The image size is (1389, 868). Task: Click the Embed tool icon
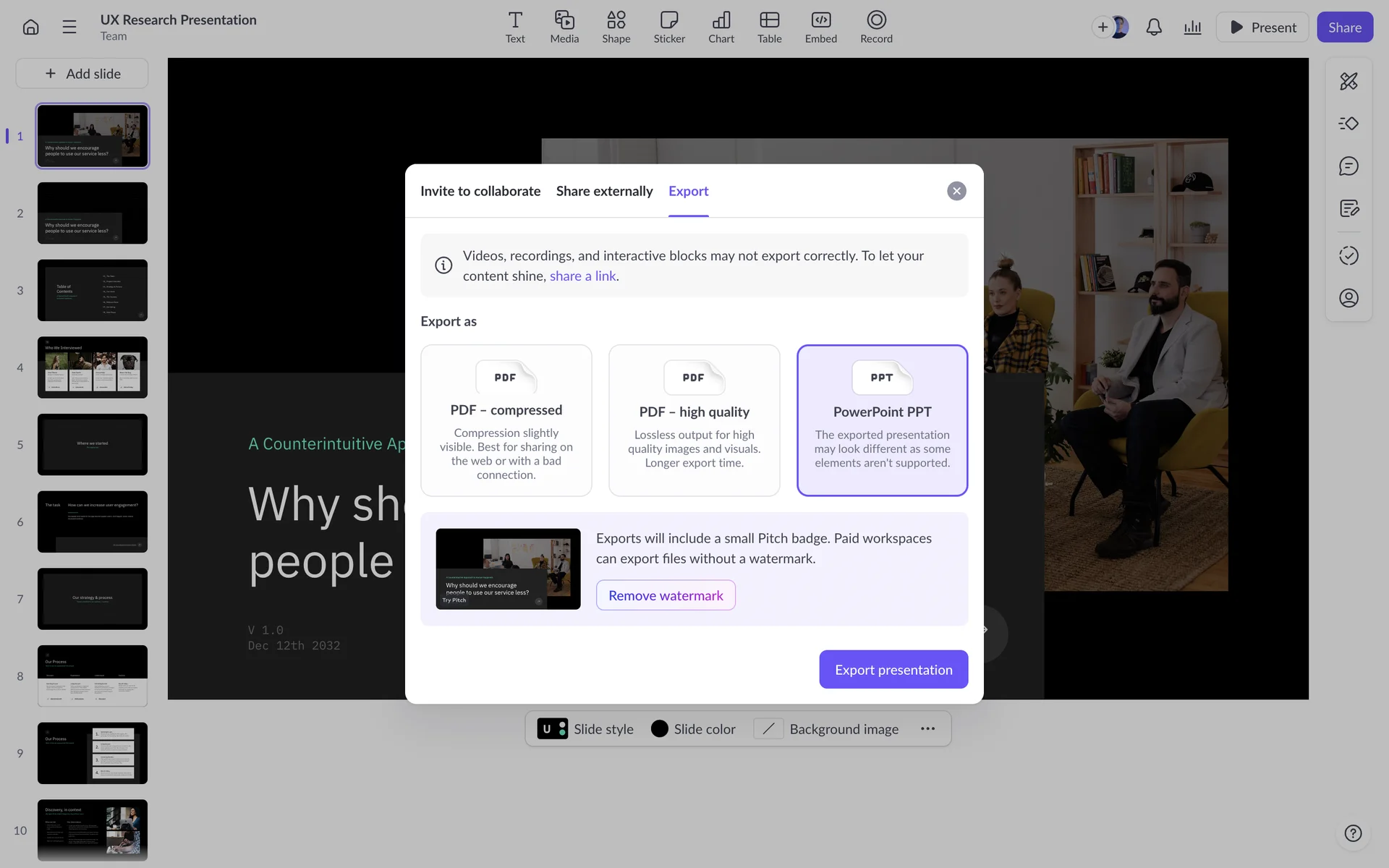[820, 27]
